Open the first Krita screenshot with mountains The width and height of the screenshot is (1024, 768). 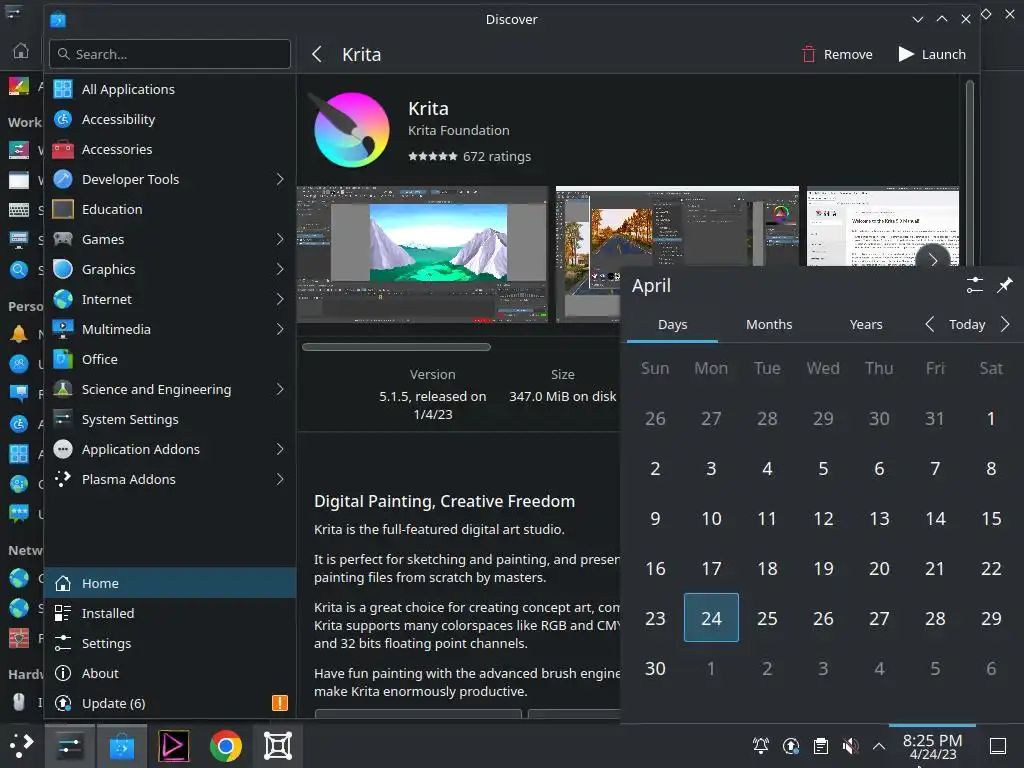coord(422,255)
